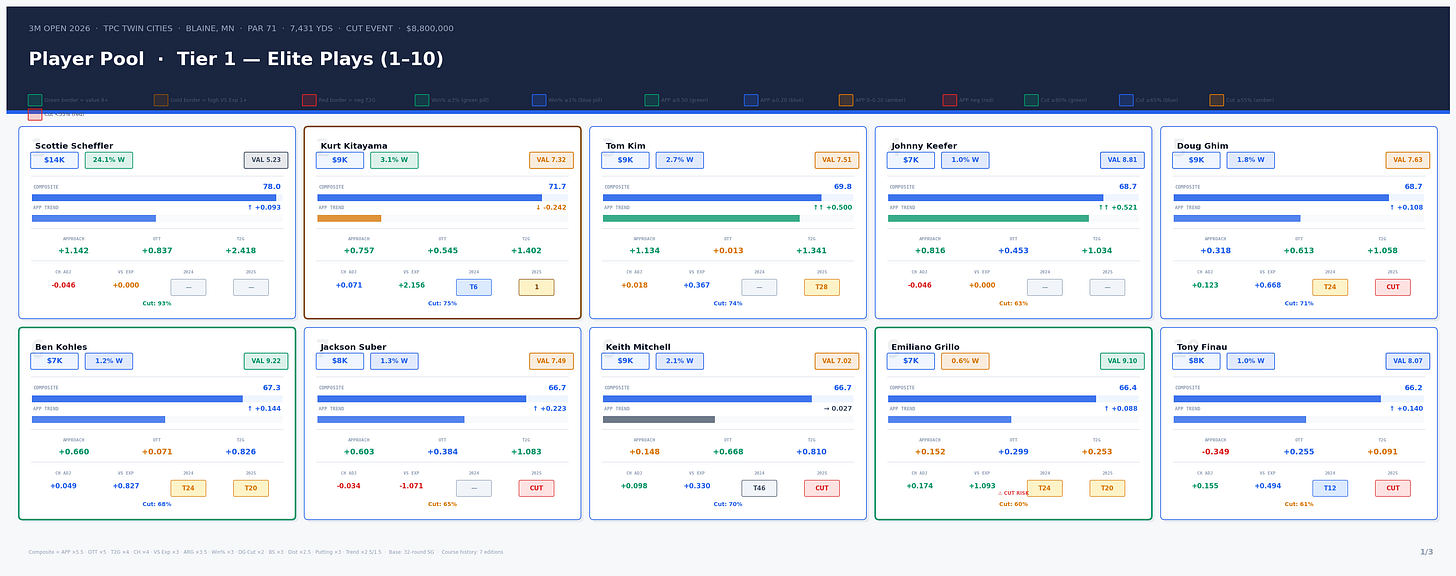Screen dimensions: 1456x576
Task: Click Kitayama's VS EXP value +2.156
Action: click(x=411, y=285)
